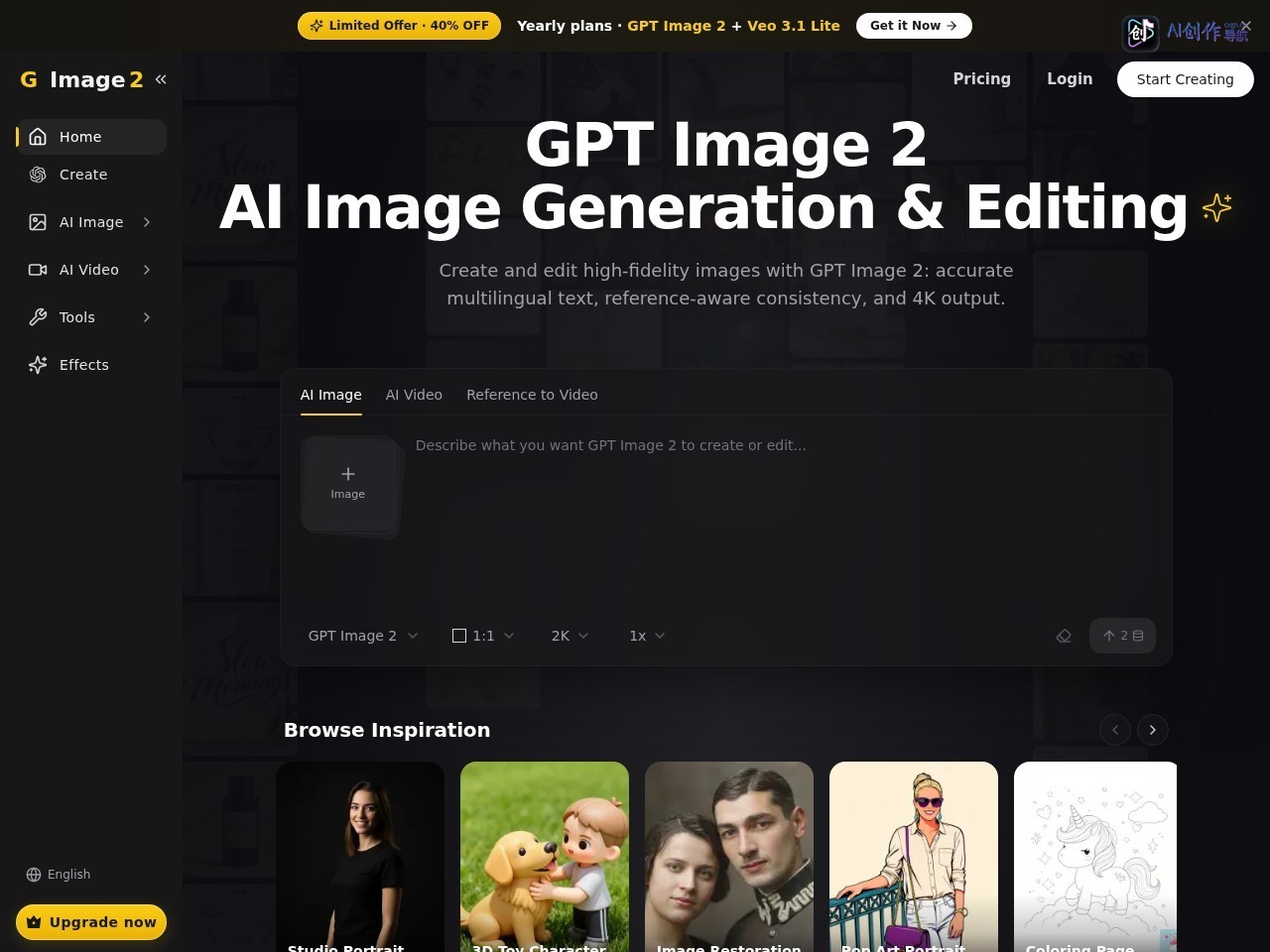Focus the prompt description text field

click(784, 516)
